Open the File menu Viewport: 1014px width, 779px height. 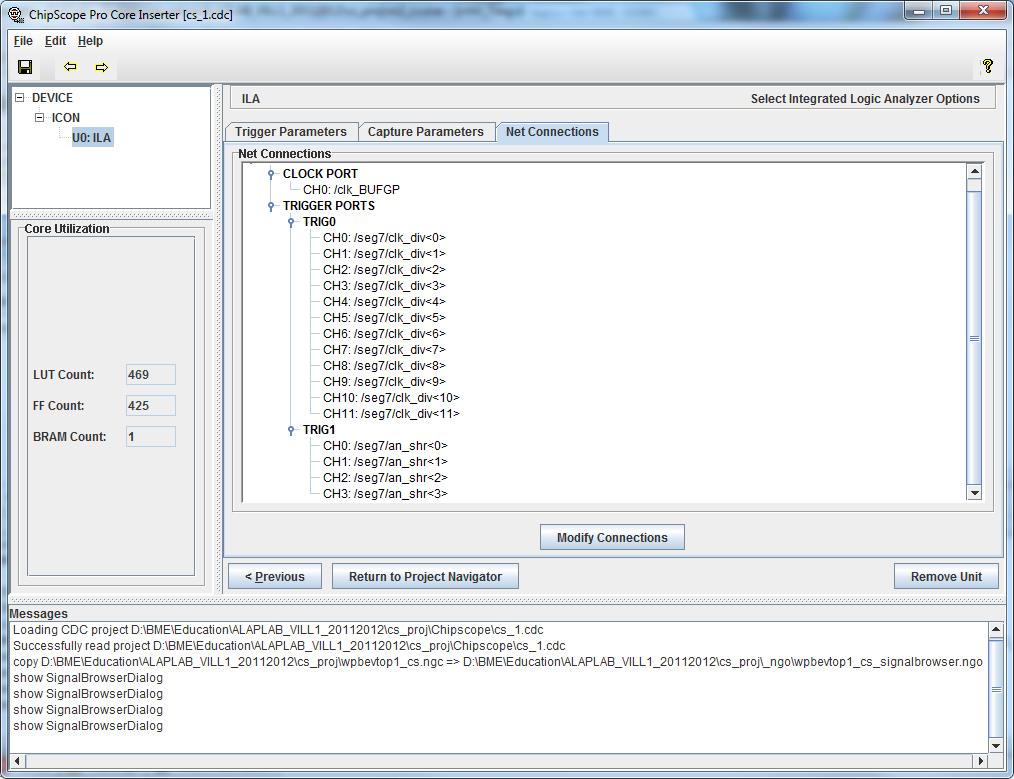pyautogui.click(x=23, y=41)
